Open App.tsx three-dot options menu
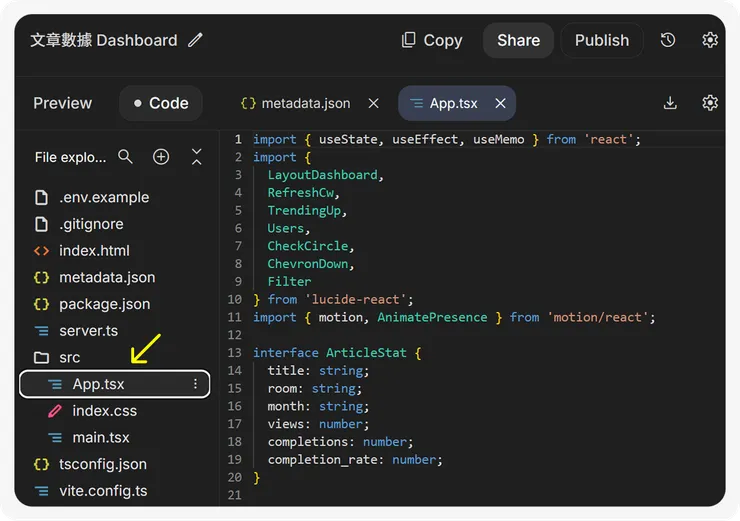 [195, 384]
